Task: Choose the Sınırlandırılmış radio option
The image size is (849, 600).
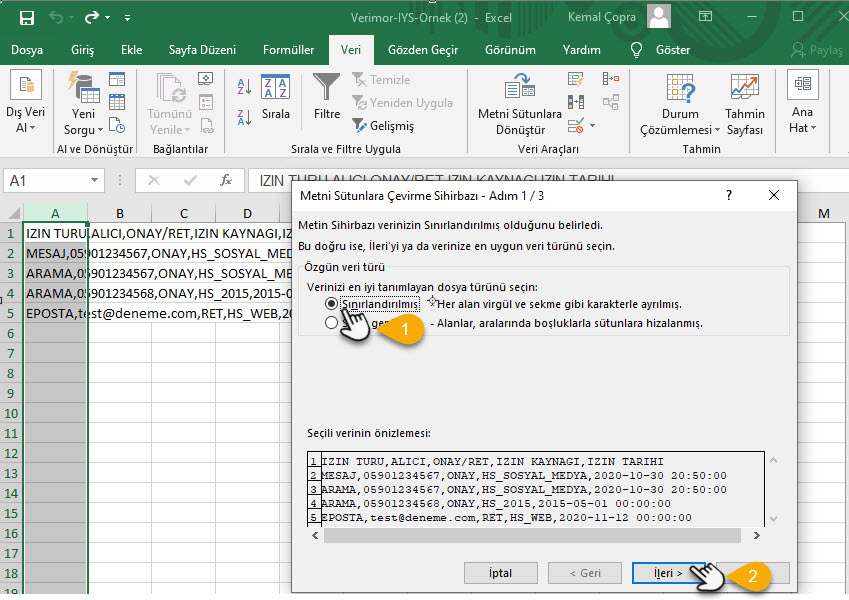Action: pyautogui.click(x=331, y=304)
